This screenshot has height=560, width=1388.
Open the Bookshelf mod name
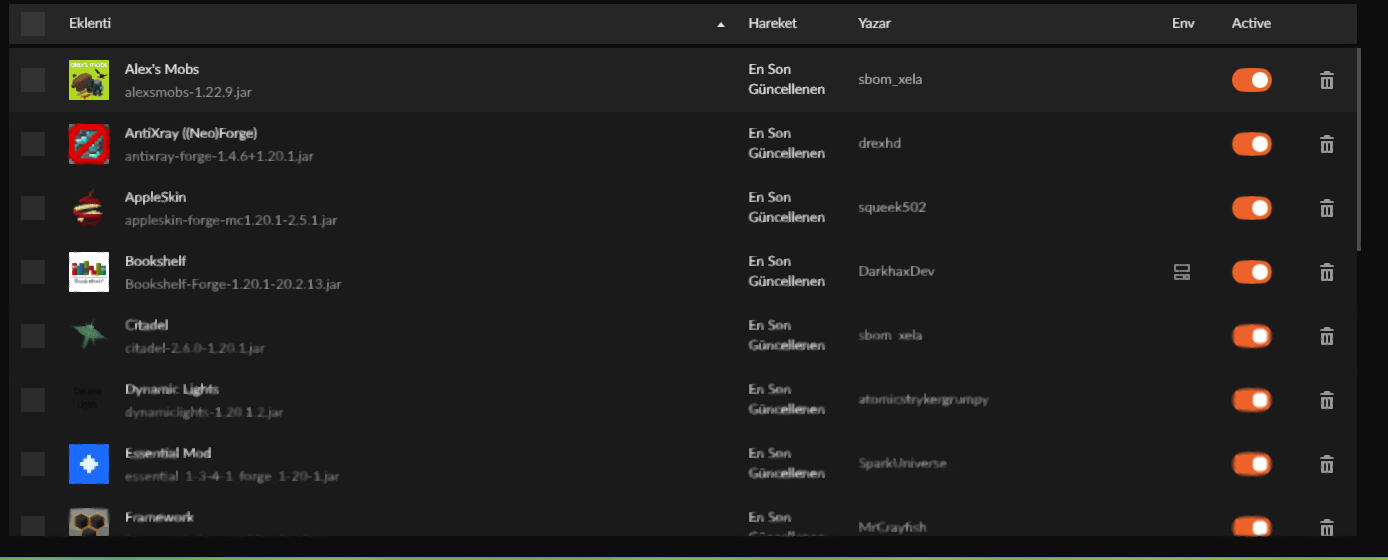tap(155, 261)
